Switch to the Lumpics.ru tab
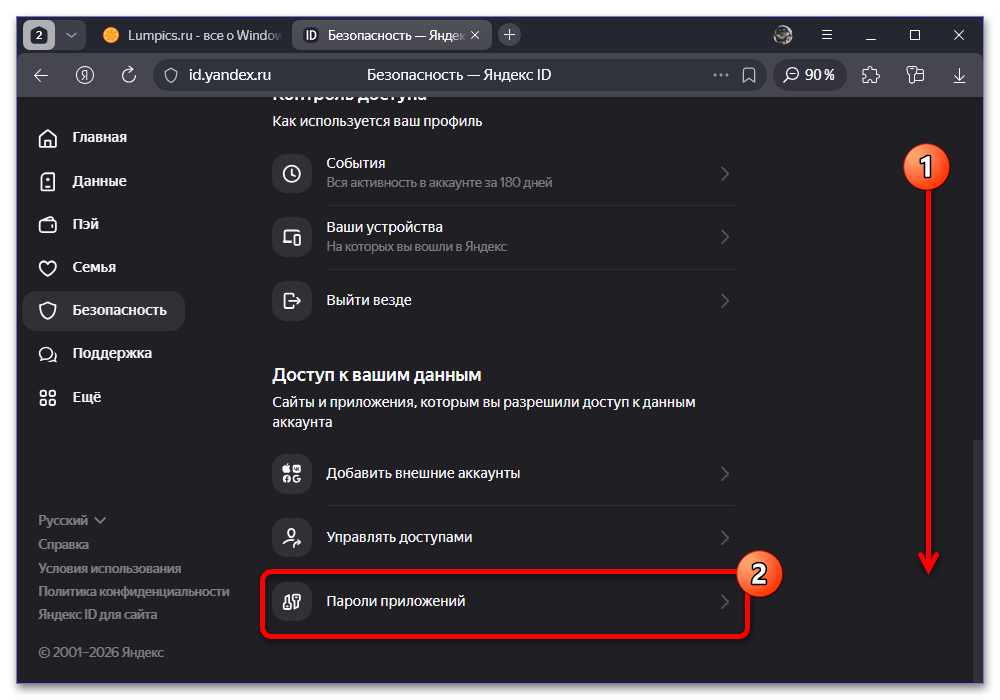 (191, 35)
